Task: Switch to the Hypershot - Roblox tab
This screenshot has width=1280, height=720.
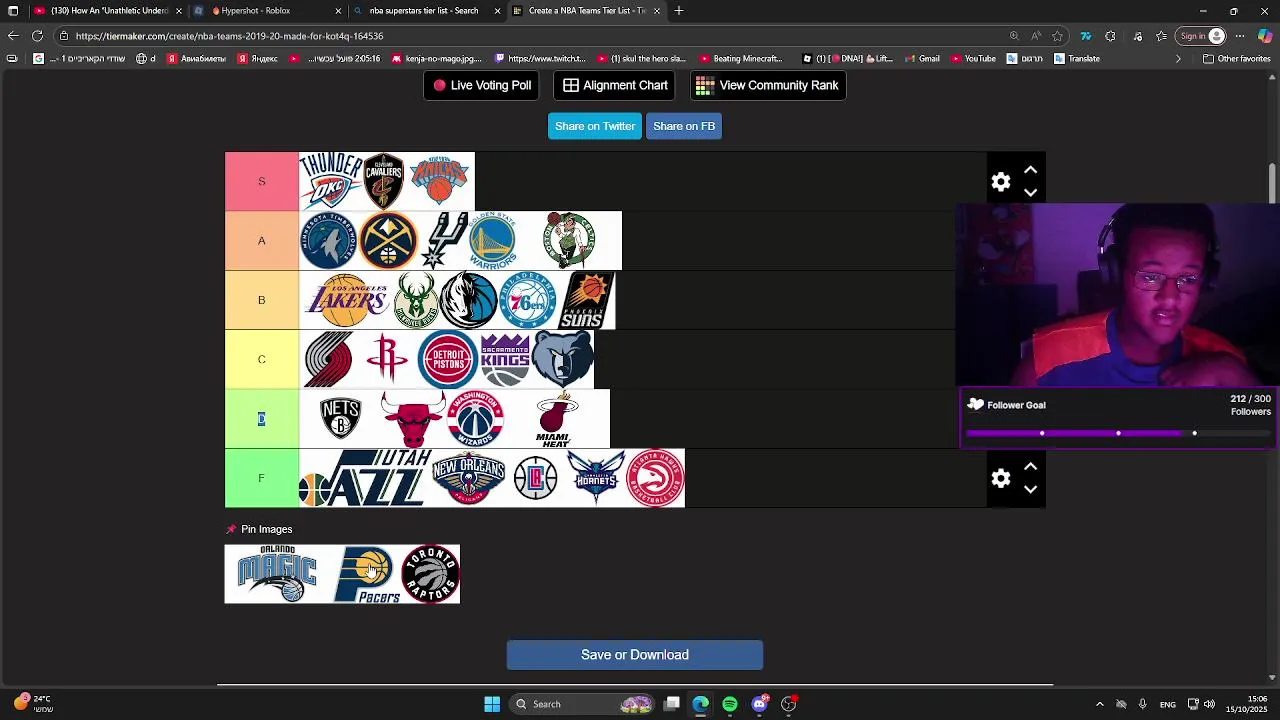Action: [267, 11]
